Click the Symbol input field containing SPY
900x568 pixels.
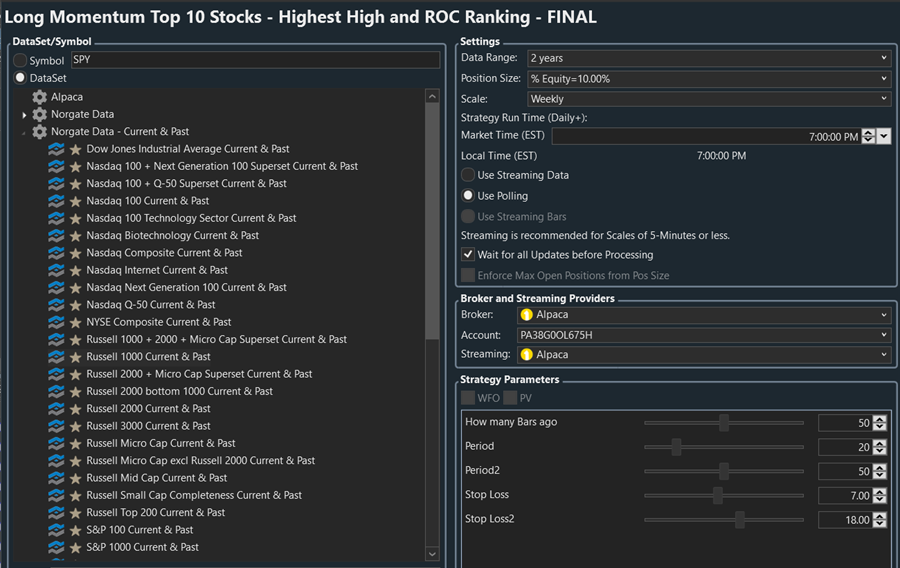pos(255,60)
